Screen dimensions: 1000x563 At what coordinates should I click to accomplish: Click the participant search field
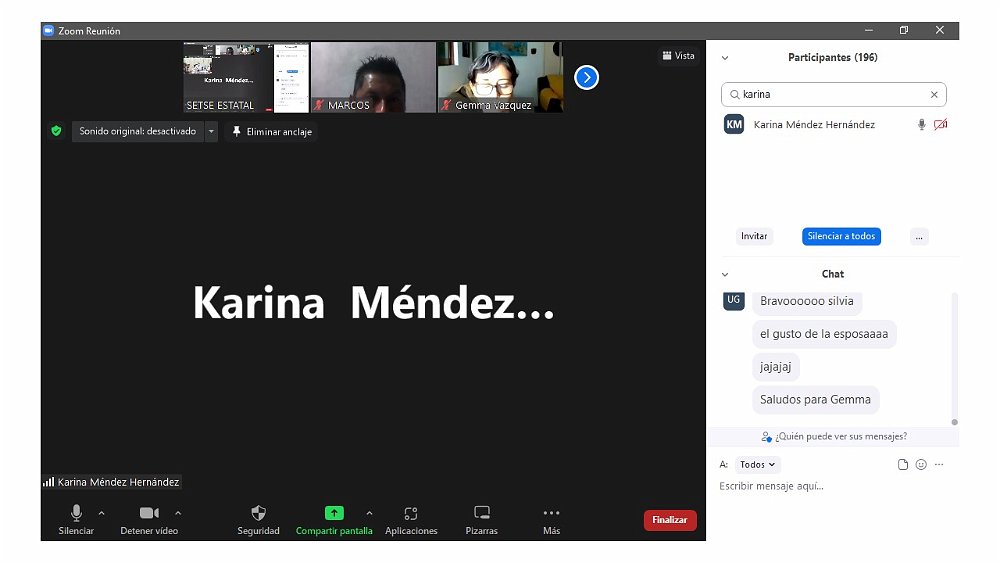(833, 95)
